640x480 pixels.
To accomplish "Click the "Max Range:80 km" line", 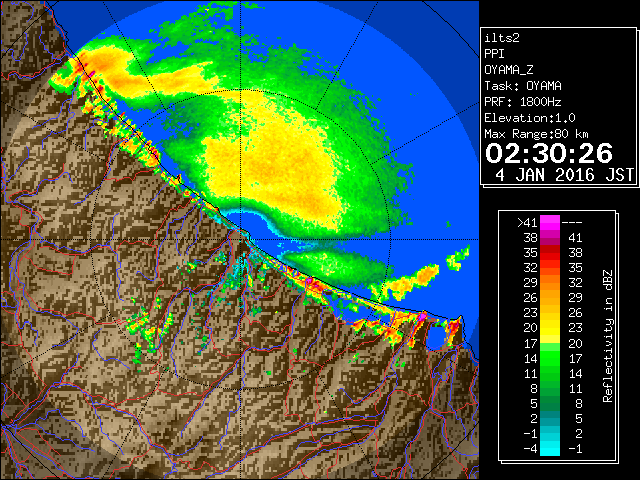I will point(536,134).
